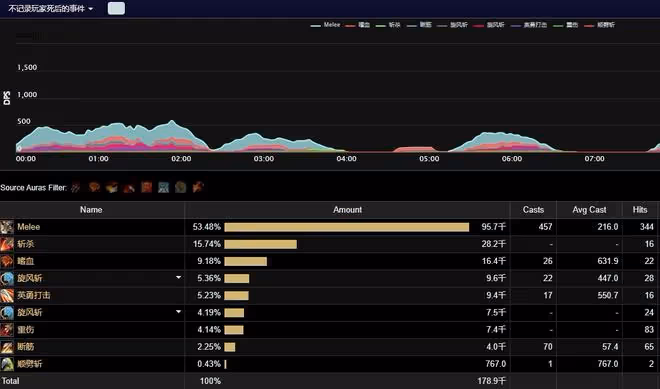Click the Total row label
Viewport: 660px width, 389px height.
[10, 381]
